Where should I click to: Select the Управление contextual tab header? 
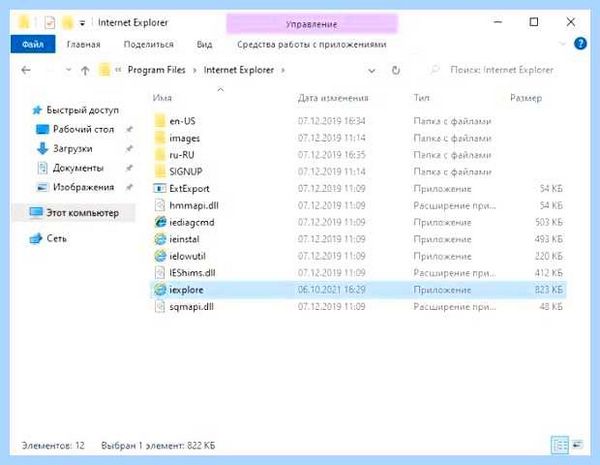pyautogui.click(x=311, y=24)
